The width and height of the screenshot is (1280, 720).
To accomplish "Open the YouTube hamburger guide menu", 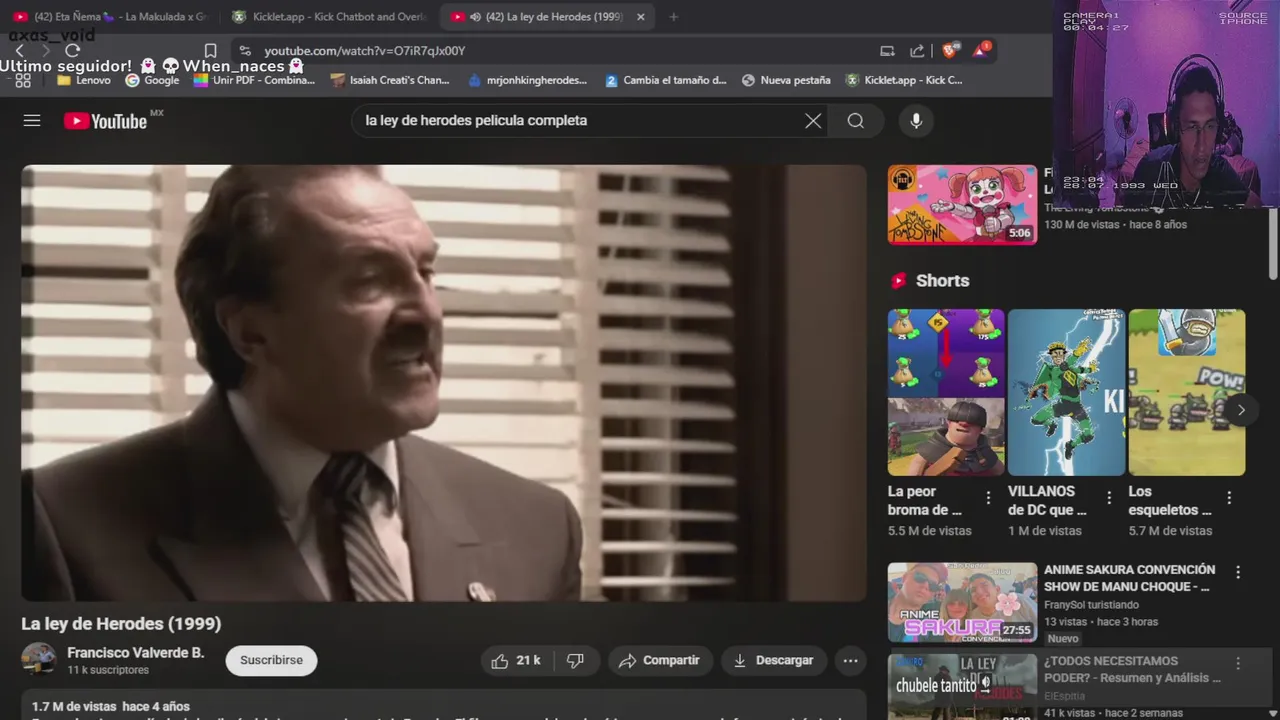I will 32,120.
